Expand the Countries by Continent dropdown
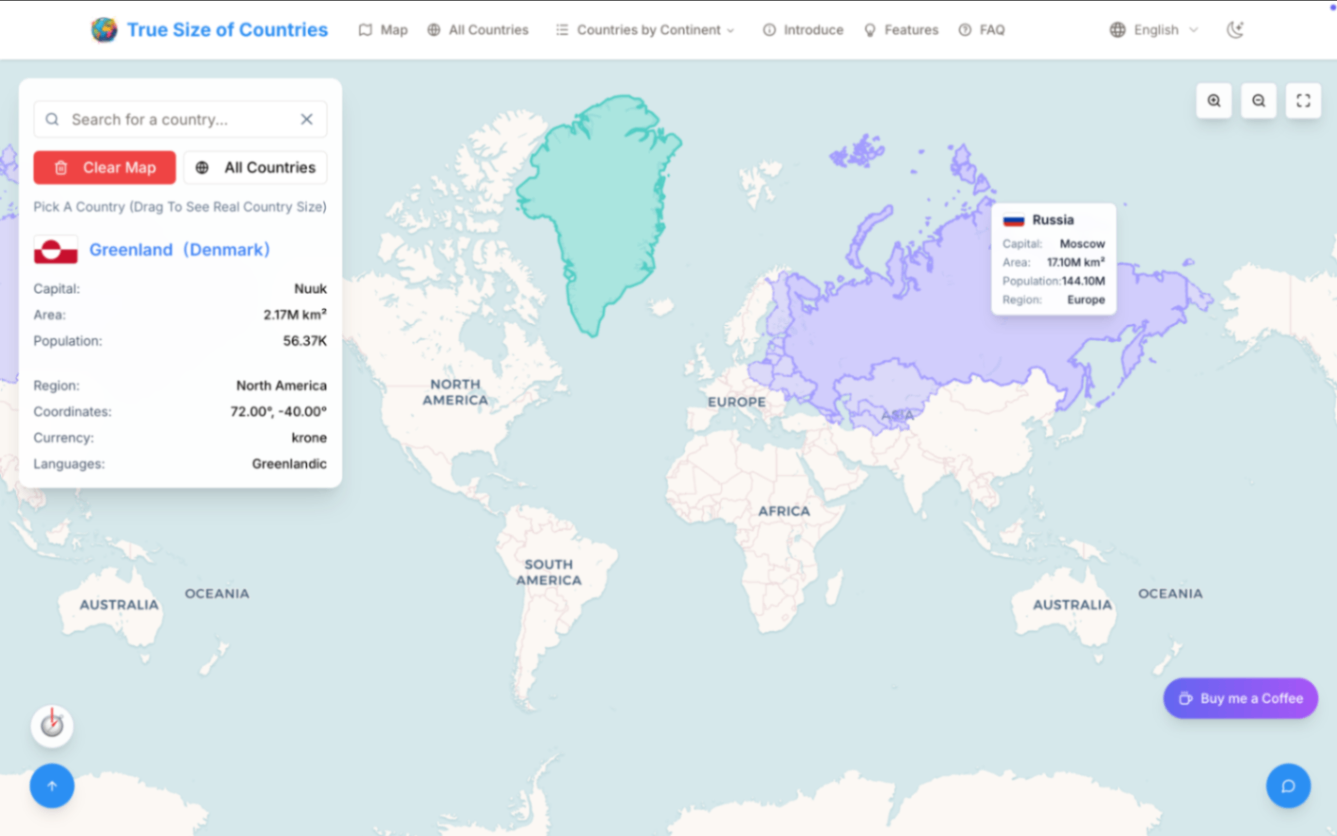Viewport: 1337px width, 836px height. [x=645, y=30]
